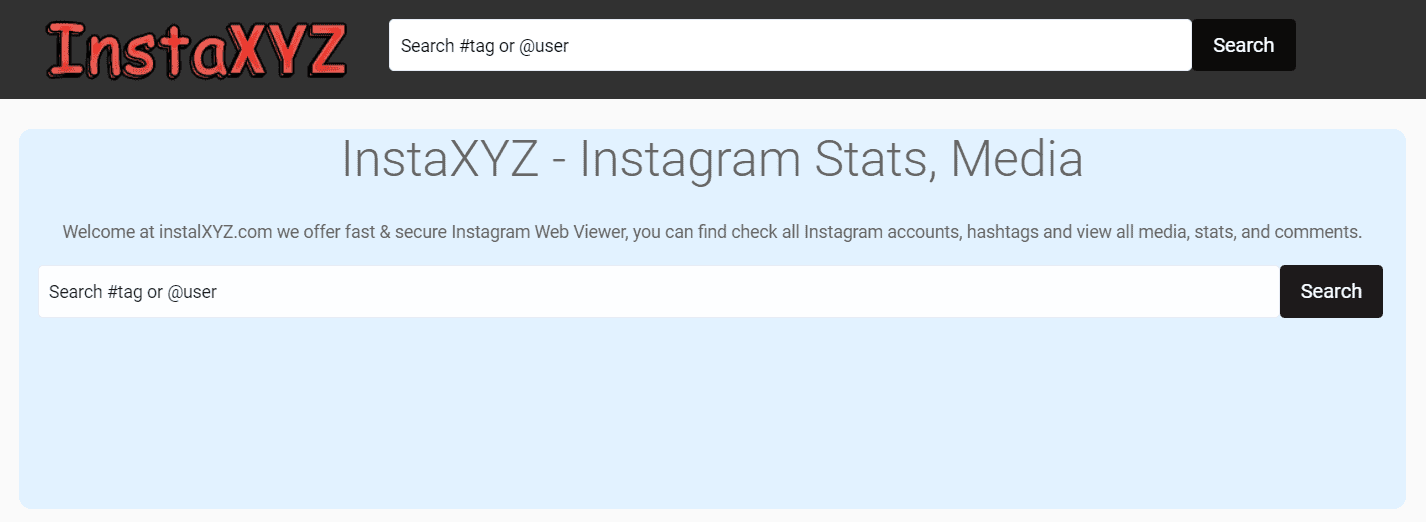Click the dark header bar right of Search
This screenshot has width=1426, height=522.
tap(1360, 48)
